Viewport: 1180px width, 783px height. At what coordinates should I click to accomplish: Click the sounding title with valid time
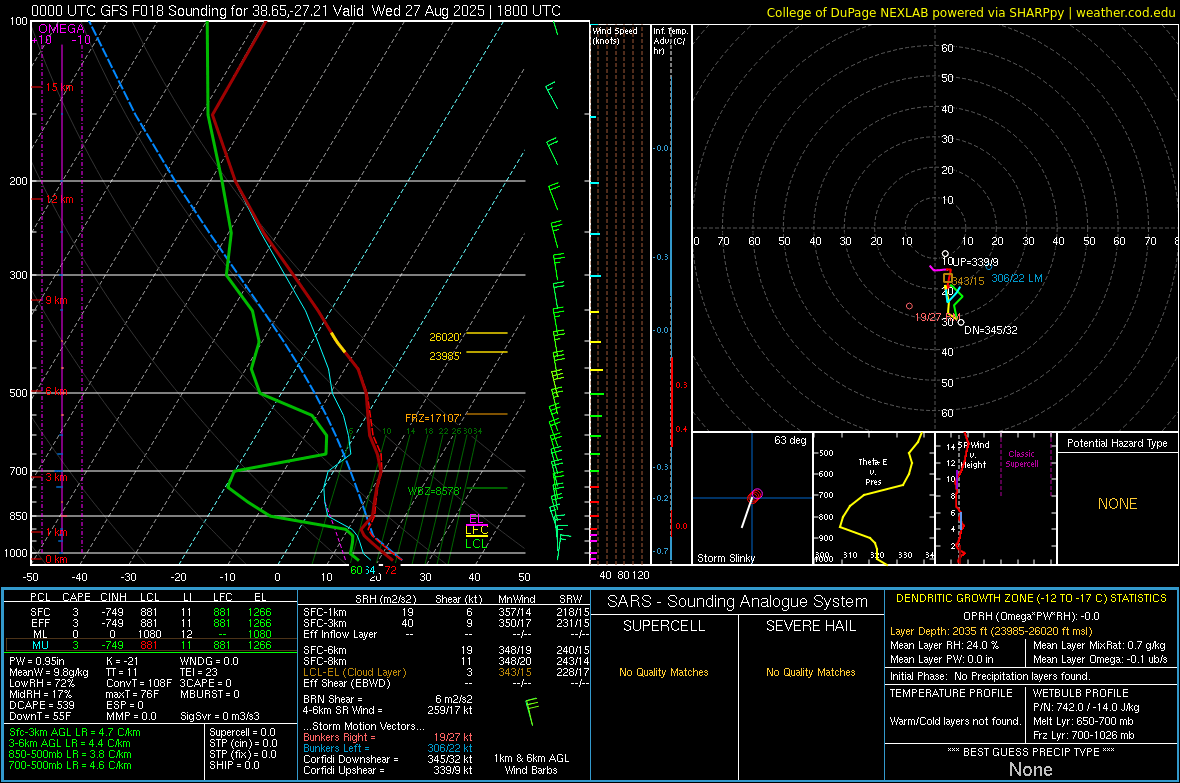pos(296,11)
